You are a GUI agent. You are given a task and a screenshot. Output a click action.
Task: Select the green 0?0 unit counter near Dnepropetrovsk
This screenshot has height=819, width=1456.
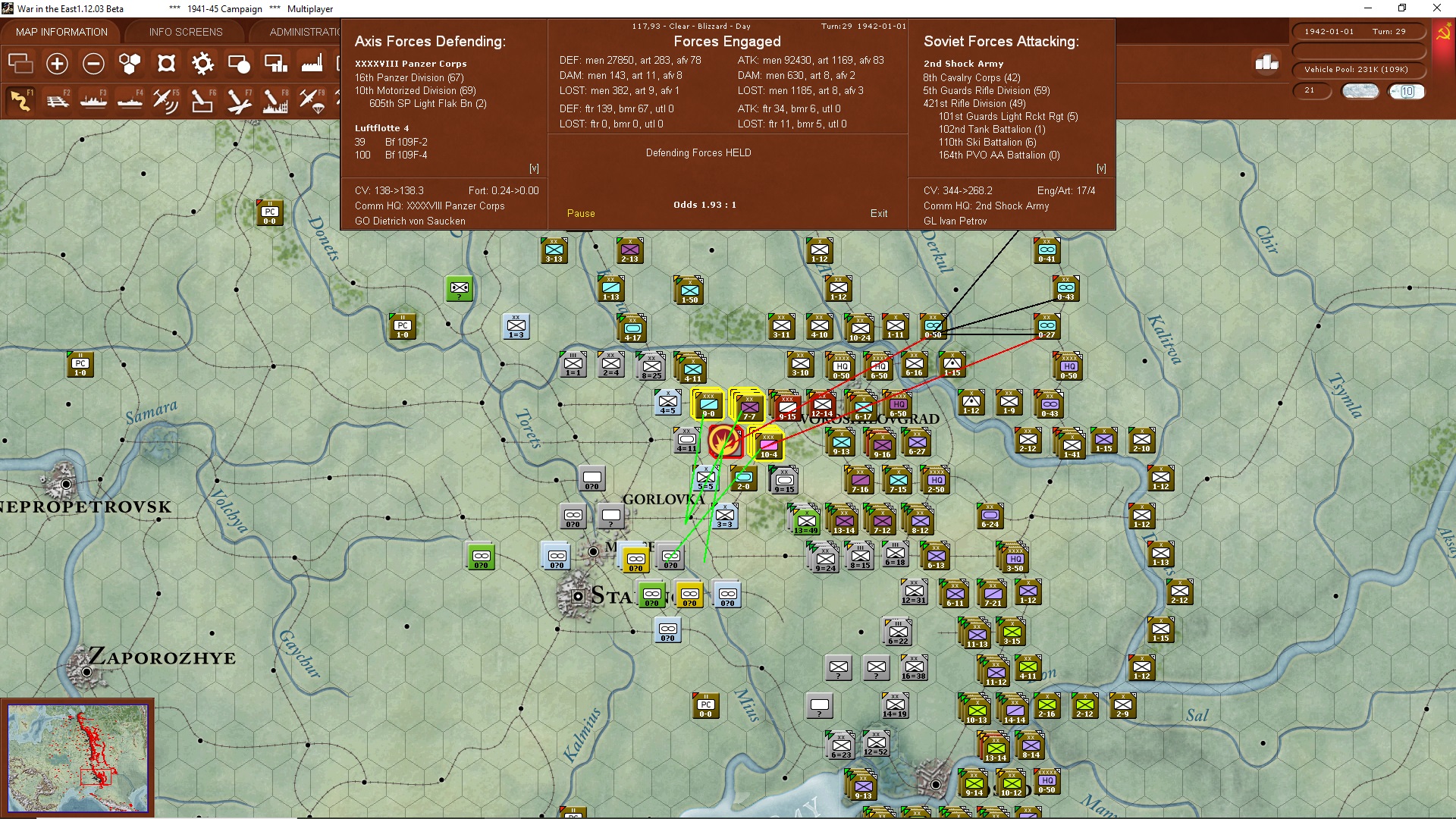point(481,556)
